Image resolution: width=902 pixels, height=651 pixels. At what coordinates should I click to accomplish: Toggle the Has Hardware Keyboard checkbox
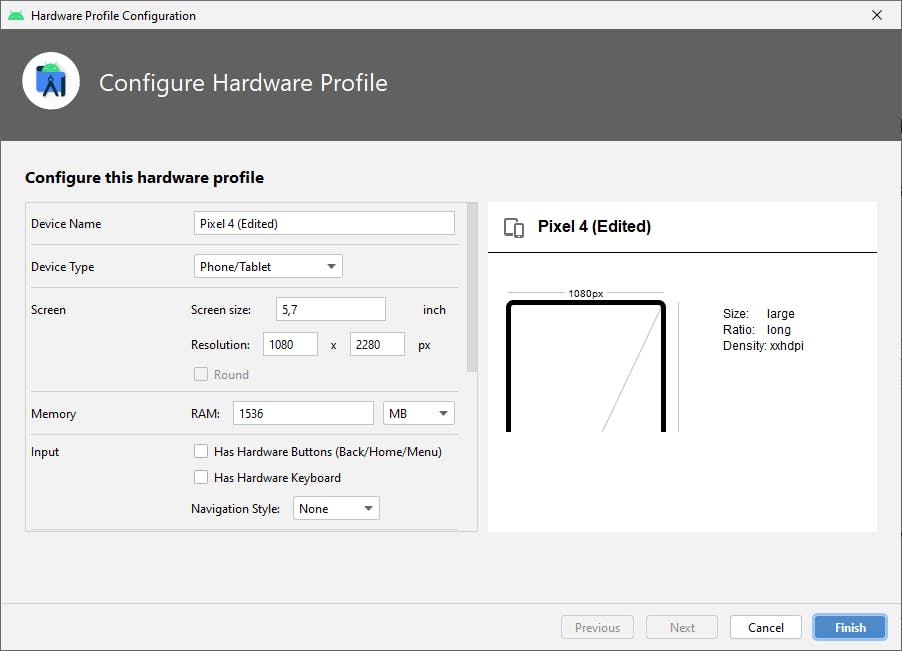[x=201, y=477]
